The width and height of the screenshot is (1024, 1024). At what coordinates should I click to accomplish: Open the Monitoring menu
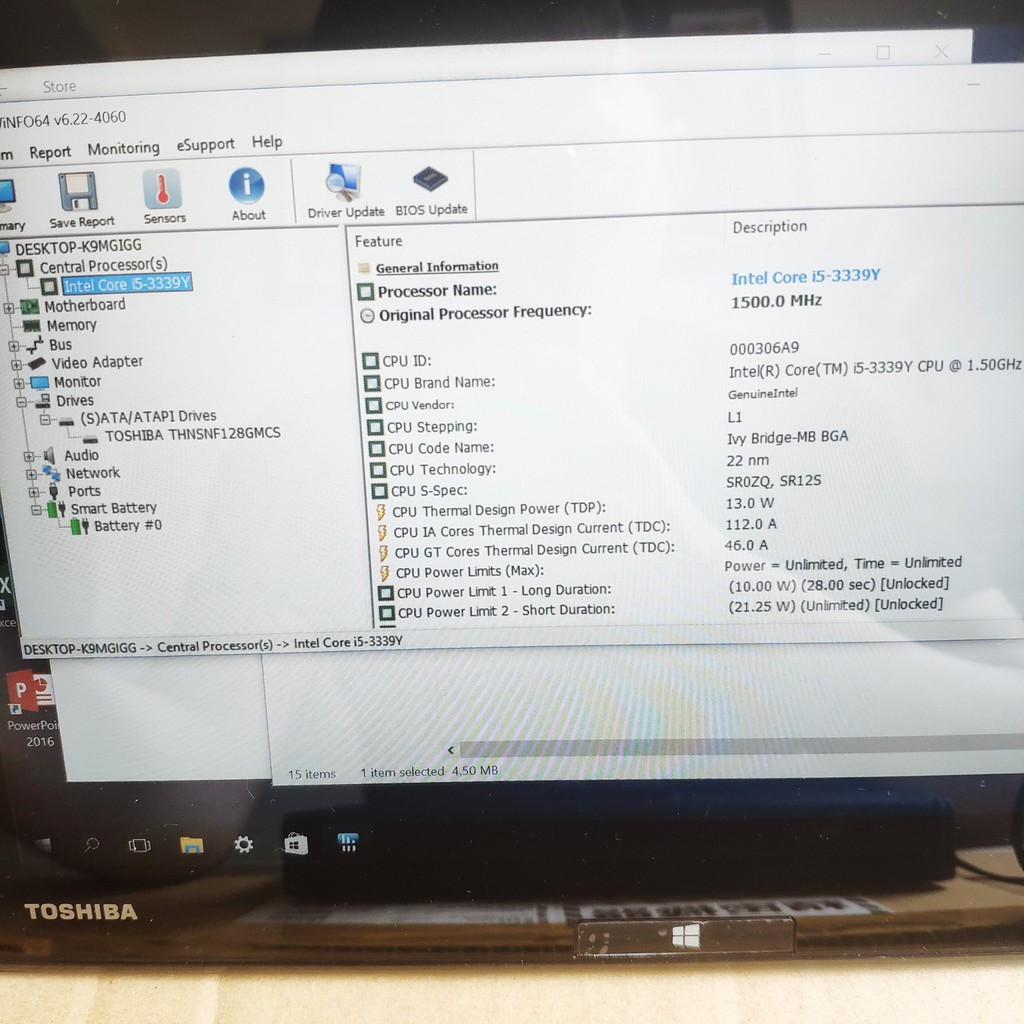pyautogui.click(x=123, y=148)
